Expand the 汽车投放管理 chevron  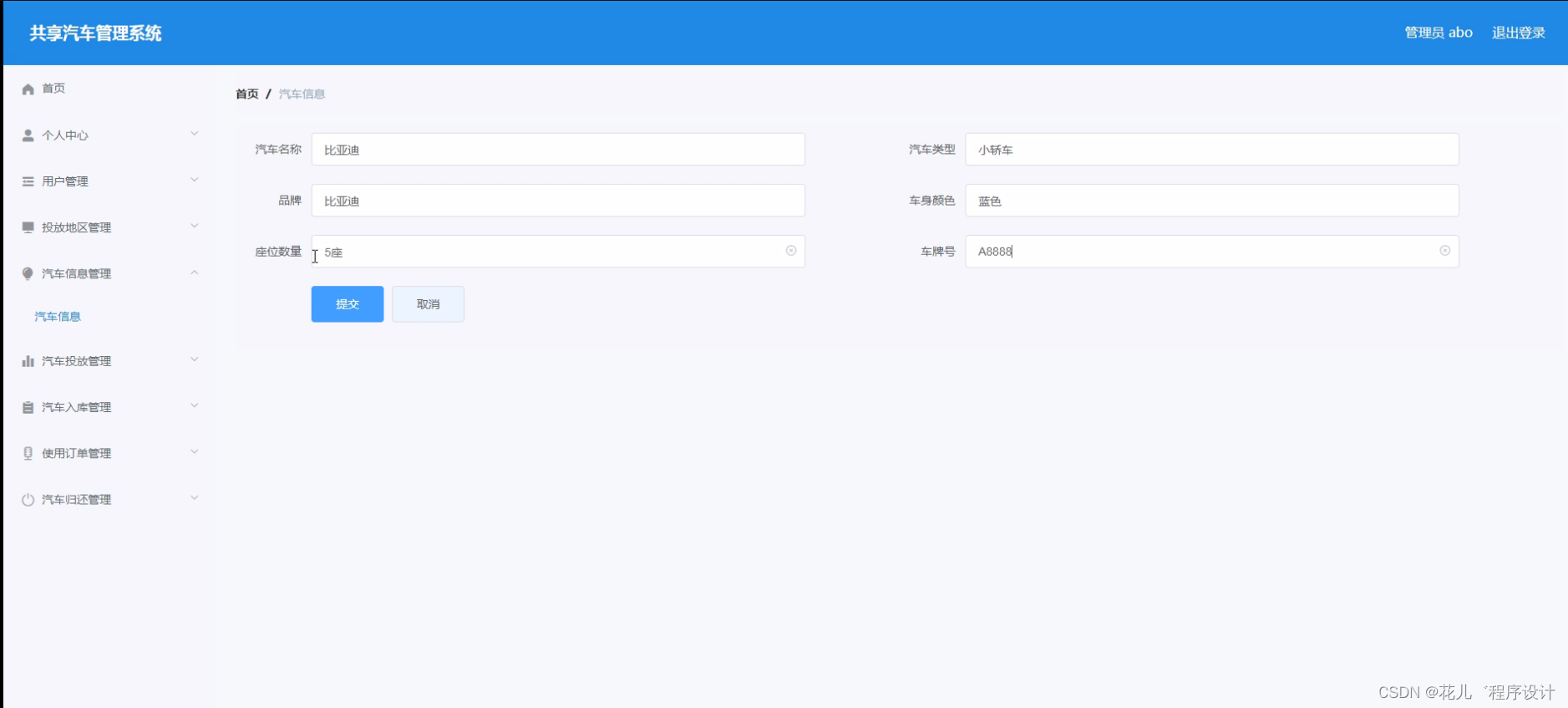click(x=195, y=359)
